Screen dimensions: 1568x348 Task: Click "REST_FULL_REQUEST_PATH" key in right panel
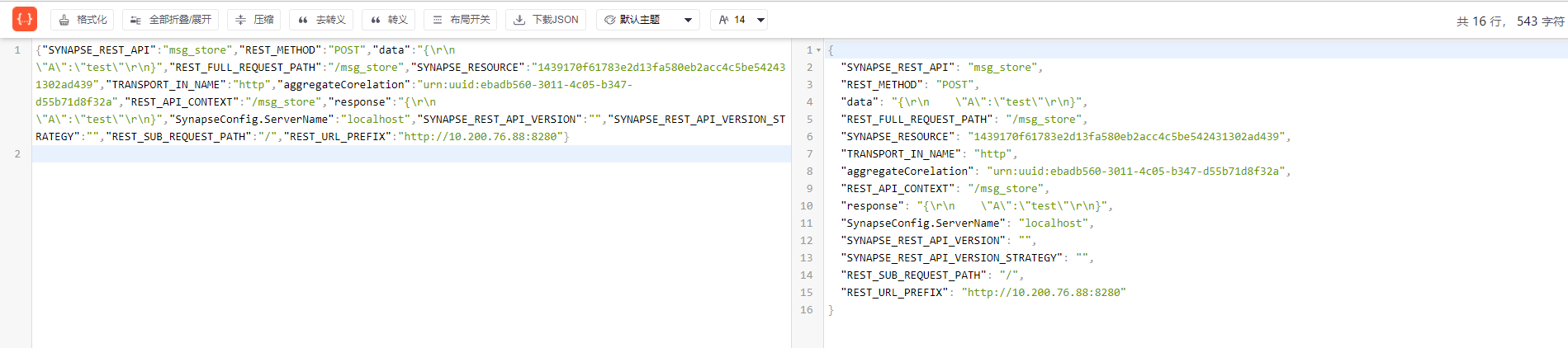[x=917, y=120]
